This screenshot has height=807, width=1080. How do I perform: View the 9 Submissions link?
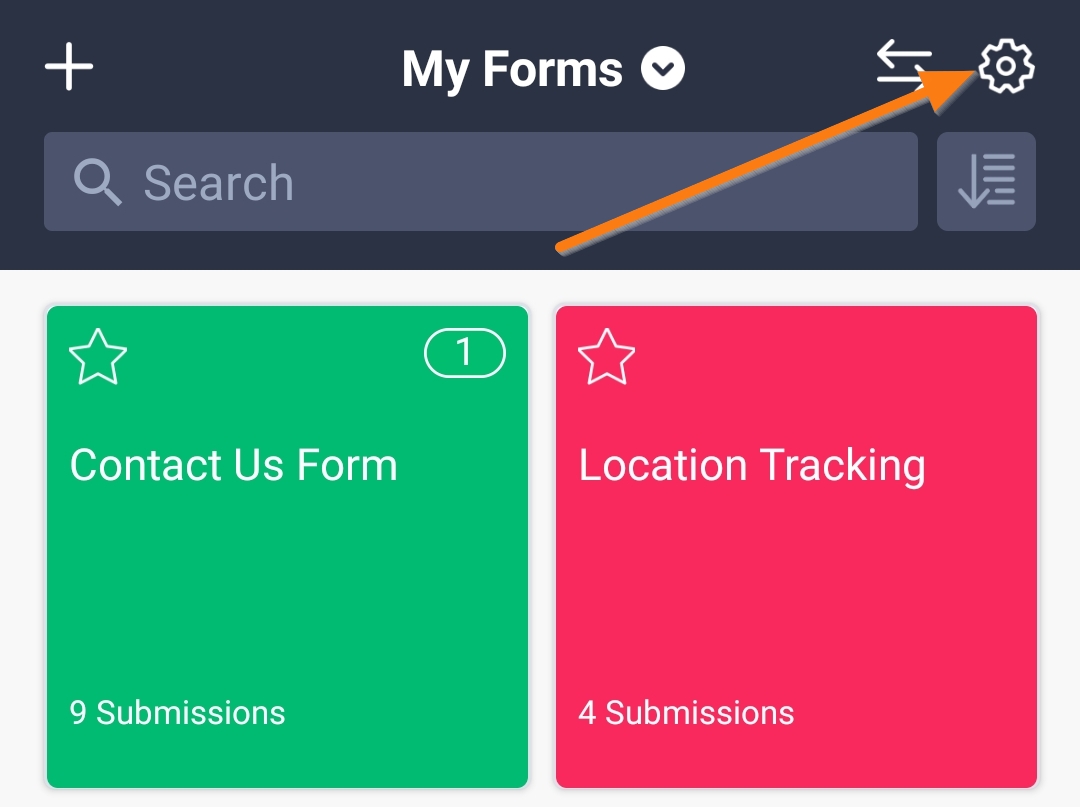[177, 712]
